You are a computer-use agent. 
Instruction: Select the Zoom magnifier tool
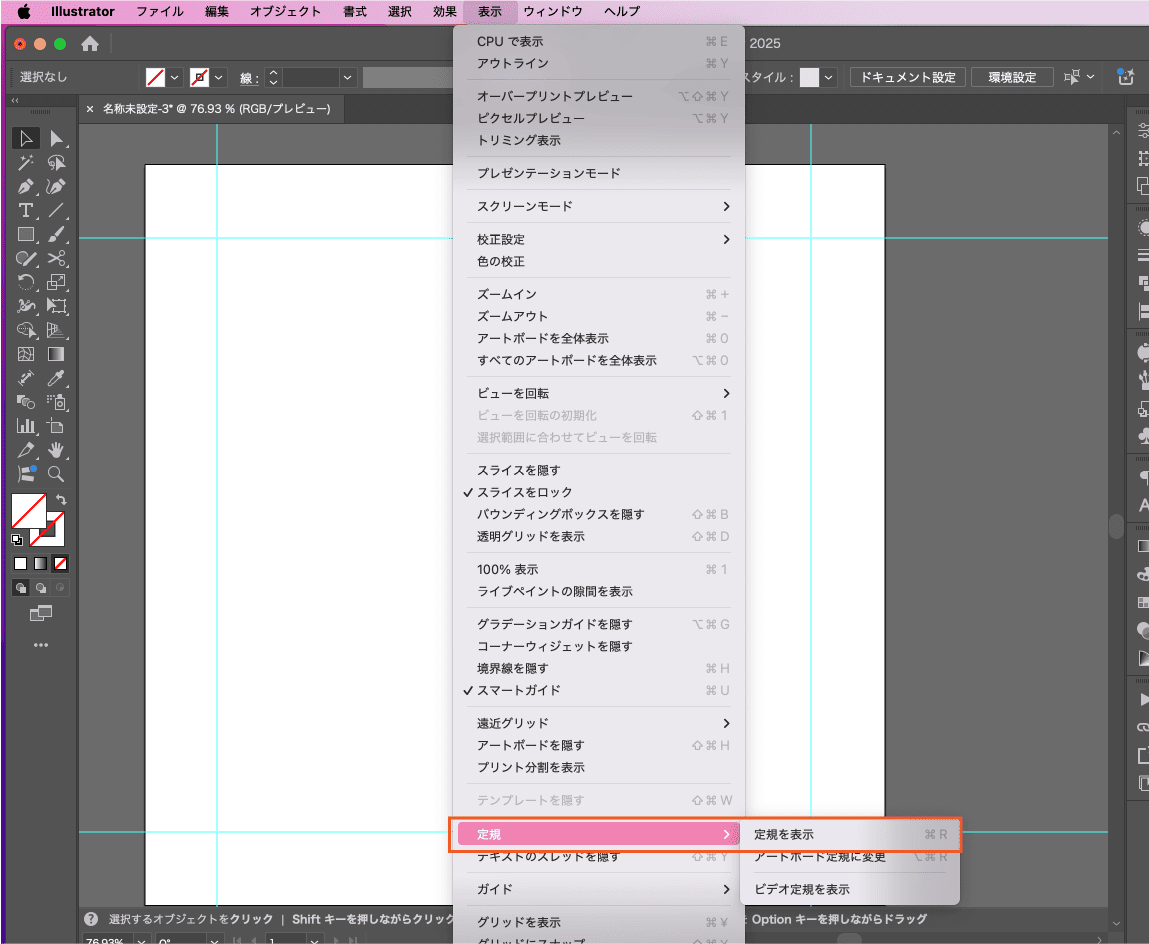pyautogui.click(x=56, y=474)
